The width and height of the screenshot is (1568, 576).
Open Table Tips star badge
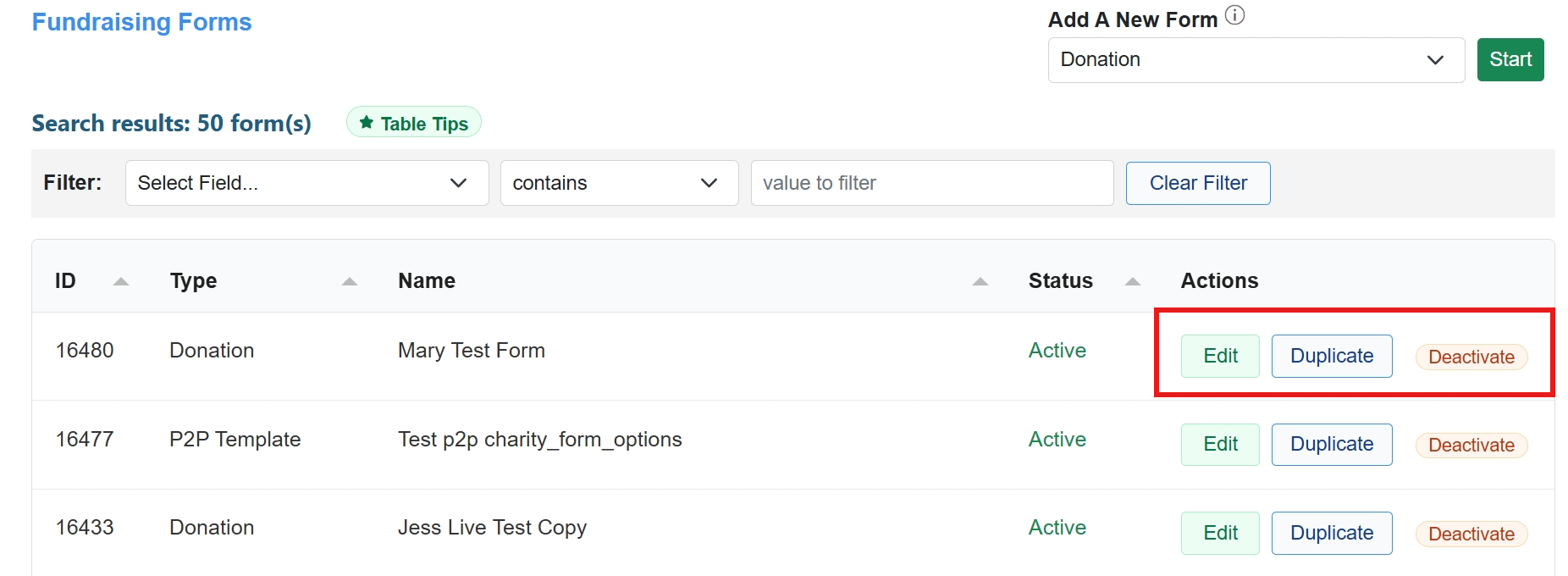coord(414,123)
